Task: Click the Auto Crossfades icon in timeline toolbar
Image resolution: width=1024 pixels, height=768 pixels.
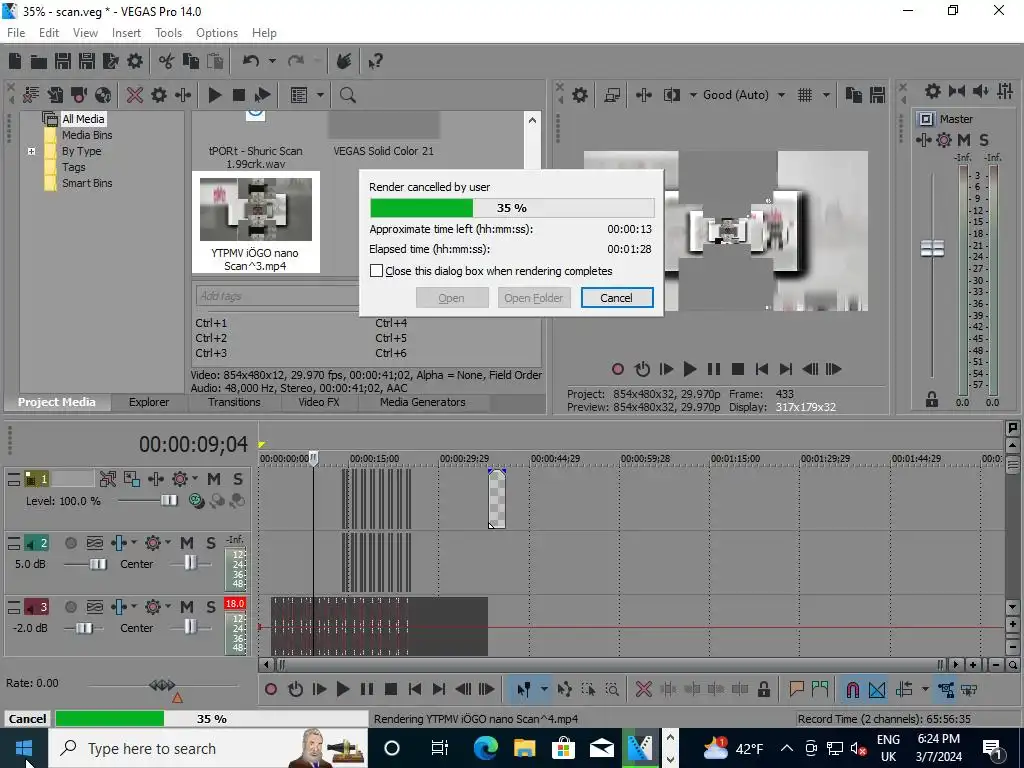Action: coord(877,689)
